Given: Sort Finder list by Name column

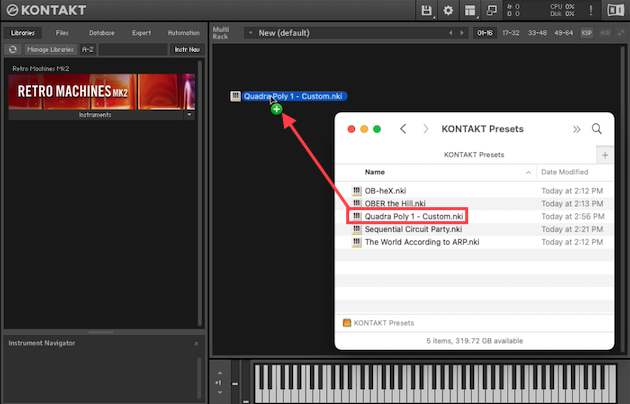Looking at the screenshot, I should pos(374,172).
